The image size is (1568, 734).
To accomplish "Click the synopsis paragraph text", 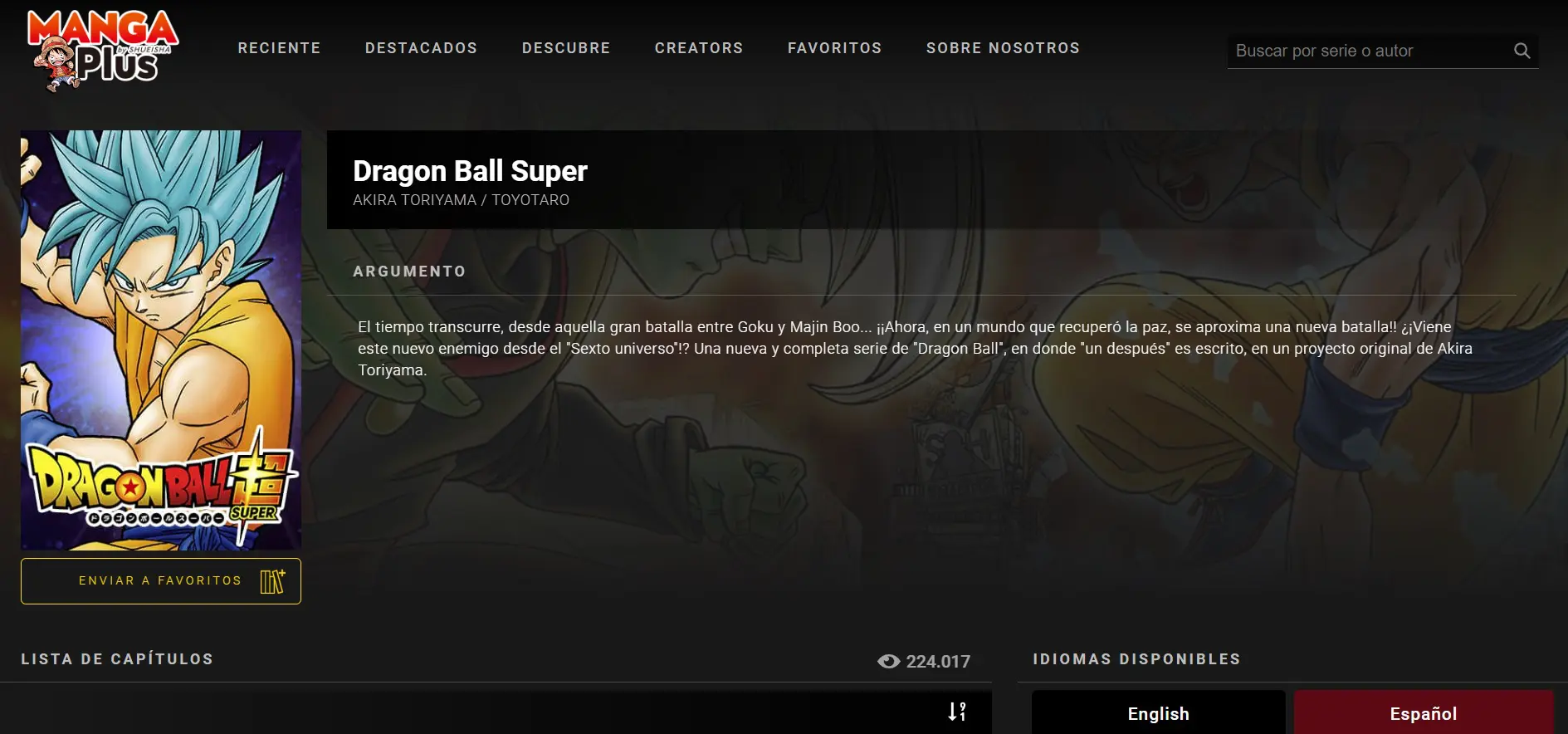I will [915, 349].
